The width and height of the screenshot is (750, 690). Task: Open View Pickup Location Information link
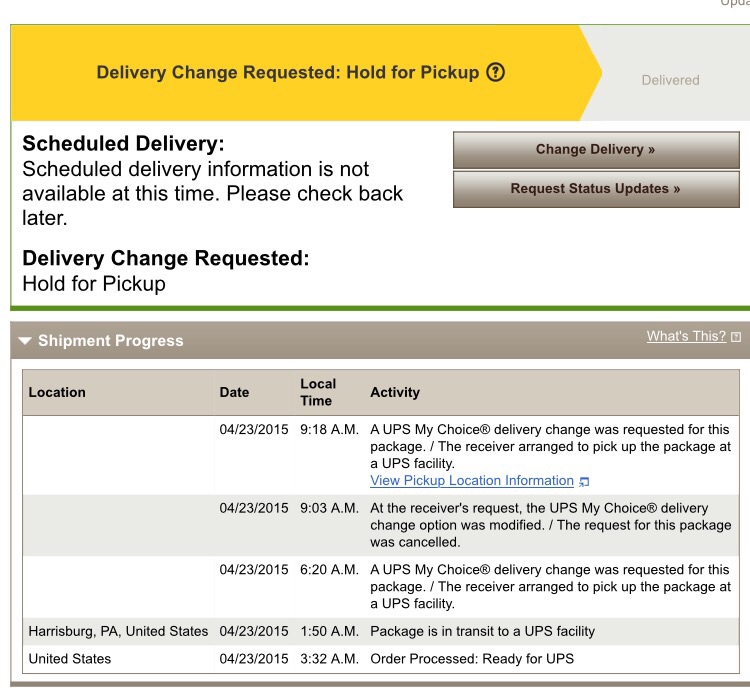(472, 481)
